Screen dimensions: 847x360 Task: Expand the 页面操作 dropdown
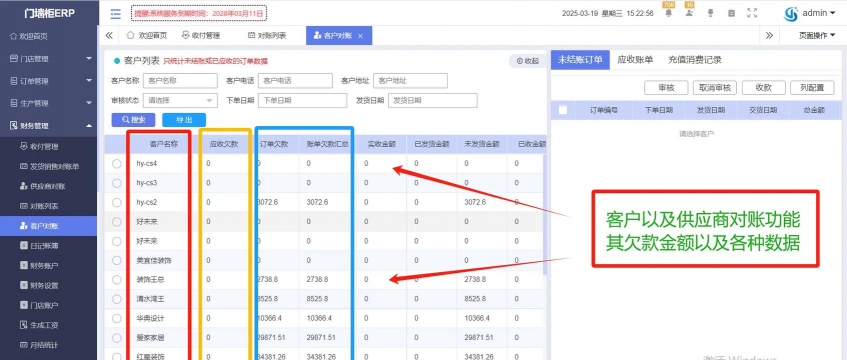click(x=817, y=36)
